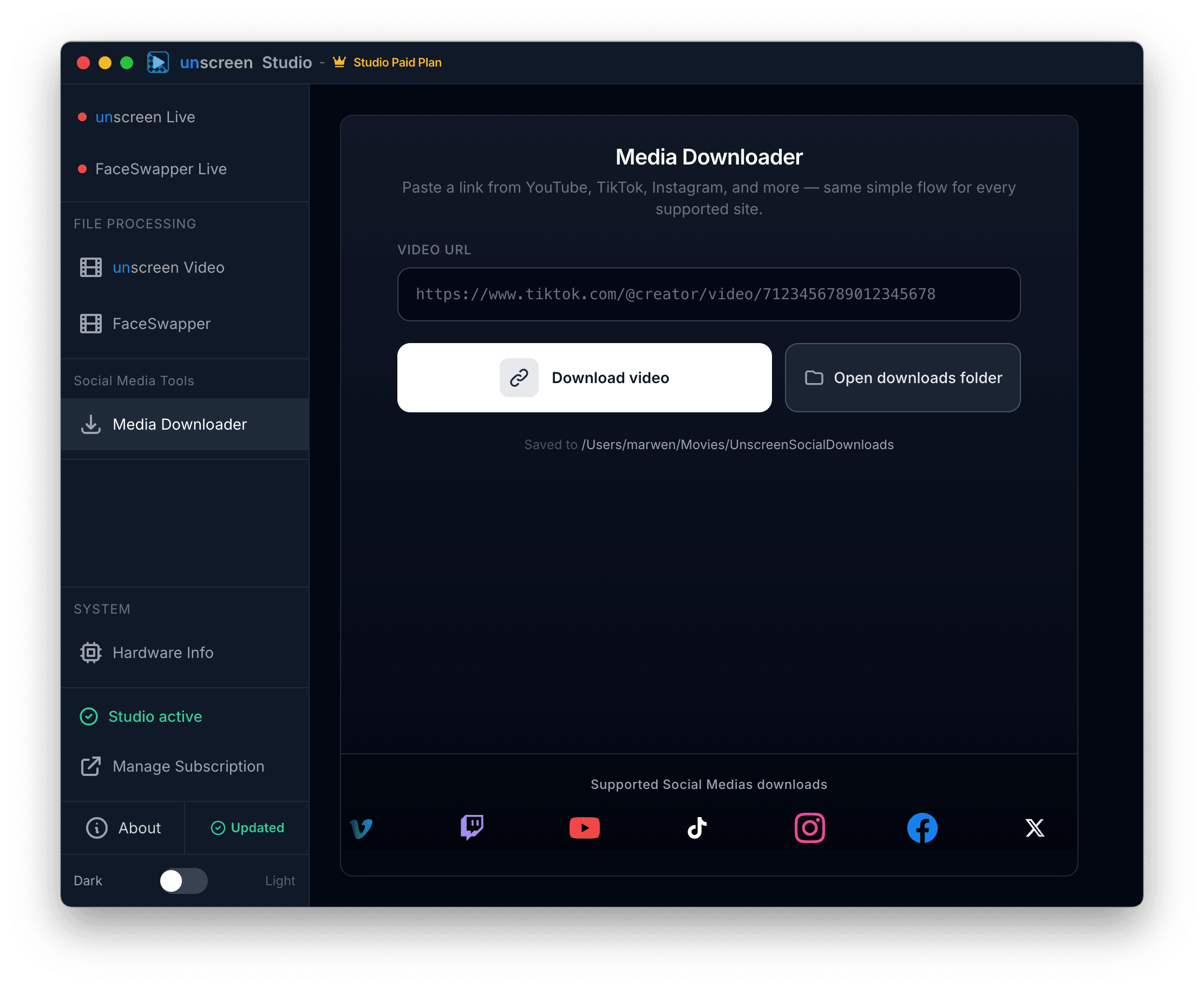Select the TikTok icon

click(x=696, y=828)
